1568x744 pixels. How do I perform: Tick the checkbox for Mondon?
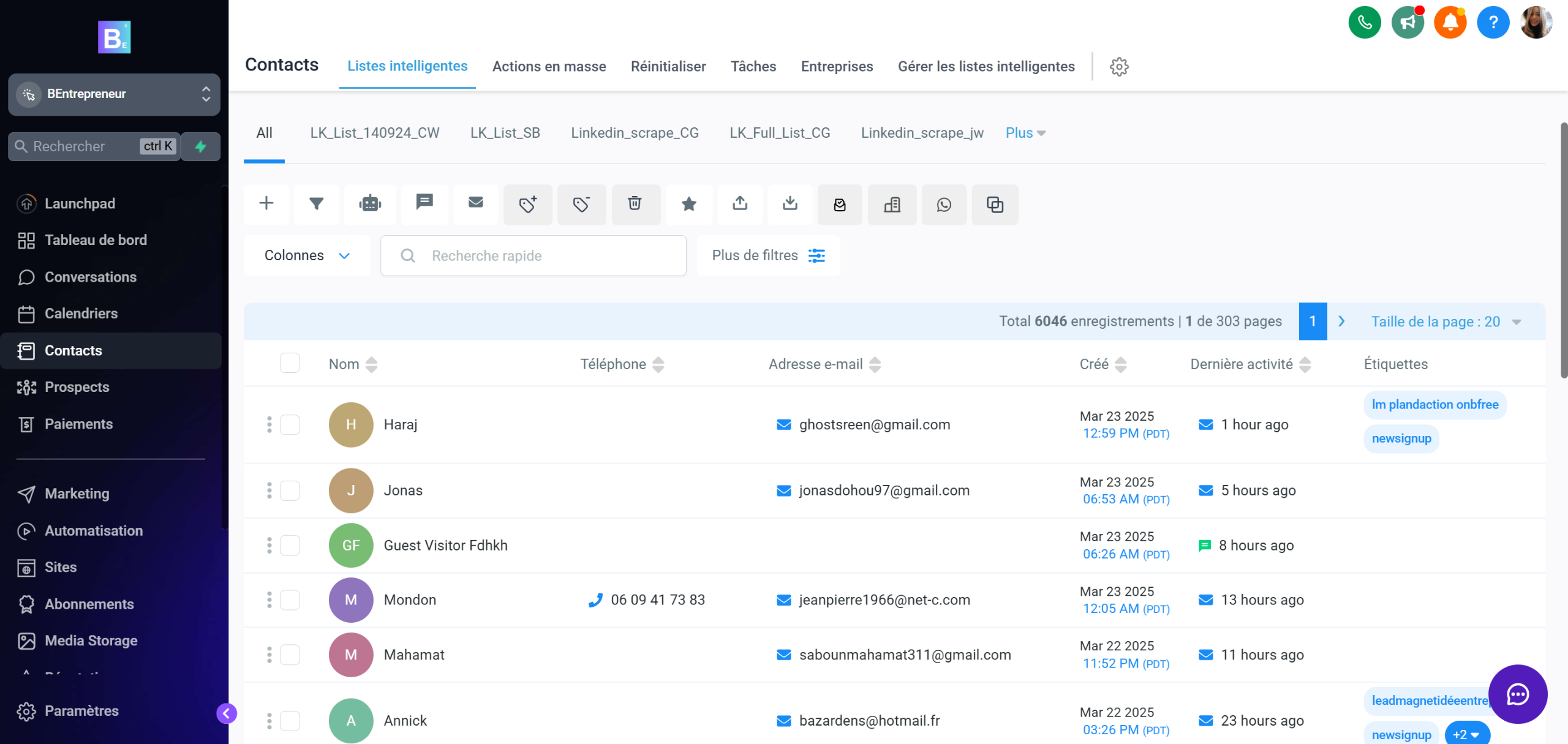290,600
